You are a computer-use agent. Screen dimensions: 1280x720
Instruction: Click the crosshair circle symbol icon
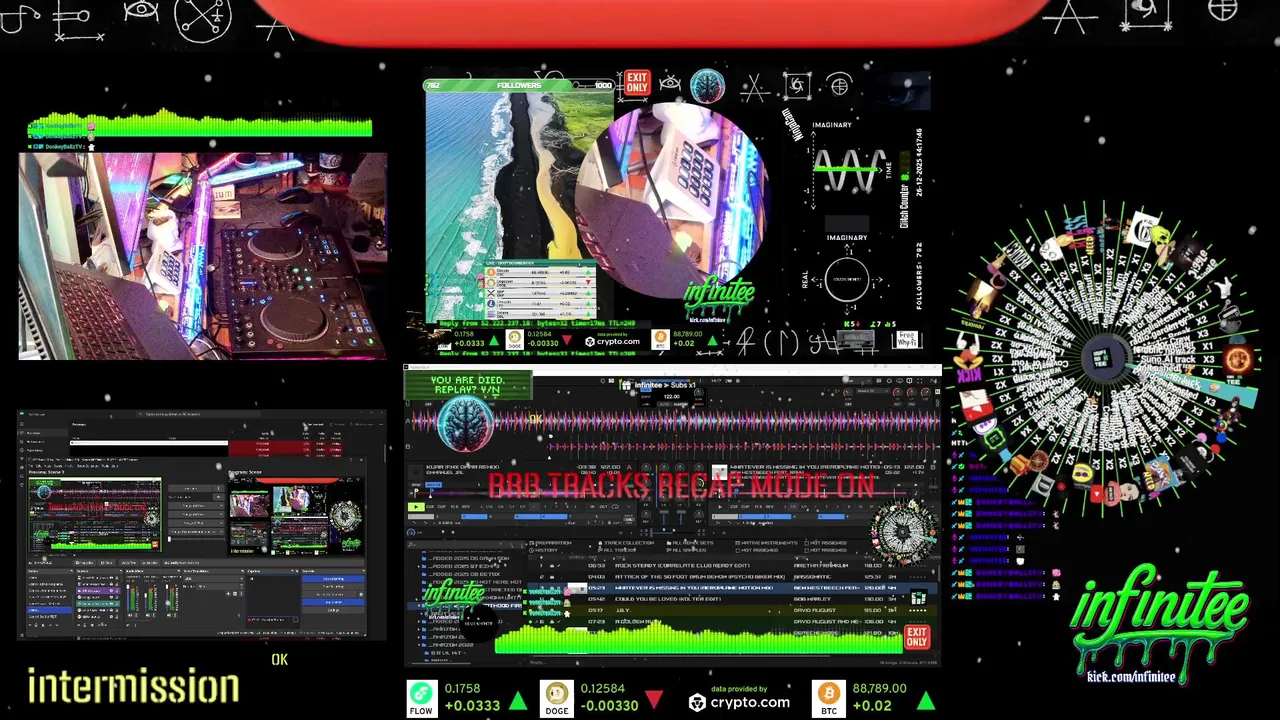pyautogui.click(x=839, y=86)
